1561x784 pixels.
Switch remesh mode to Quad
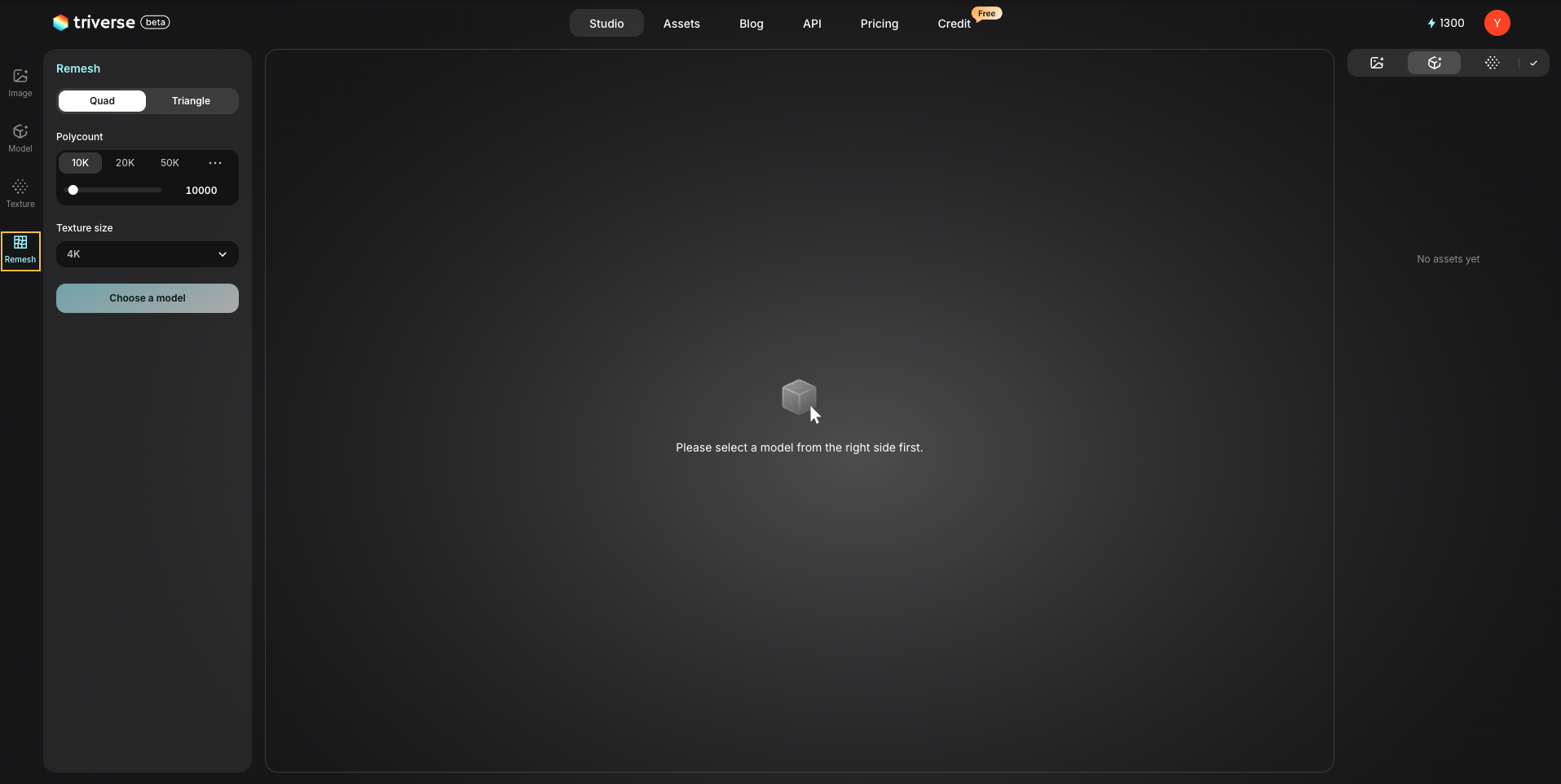tap(102, 101)
